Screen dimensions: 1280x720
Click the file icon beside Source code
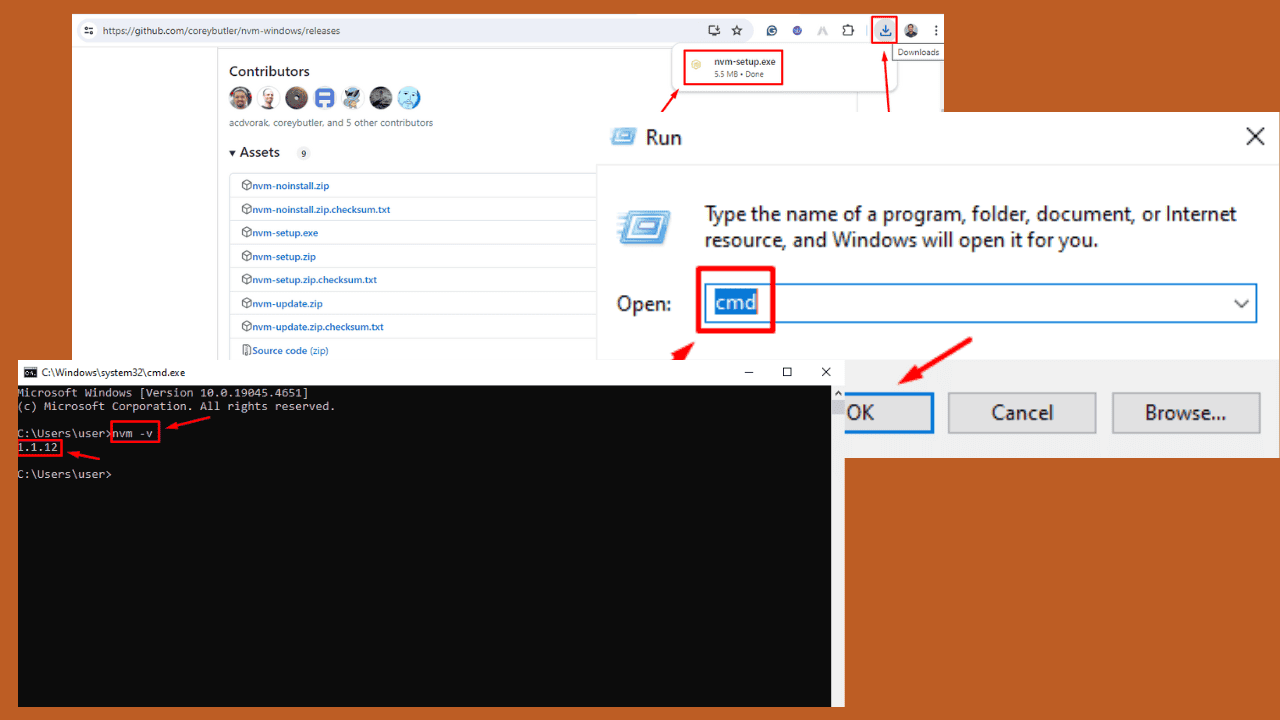tap(246, 350)
